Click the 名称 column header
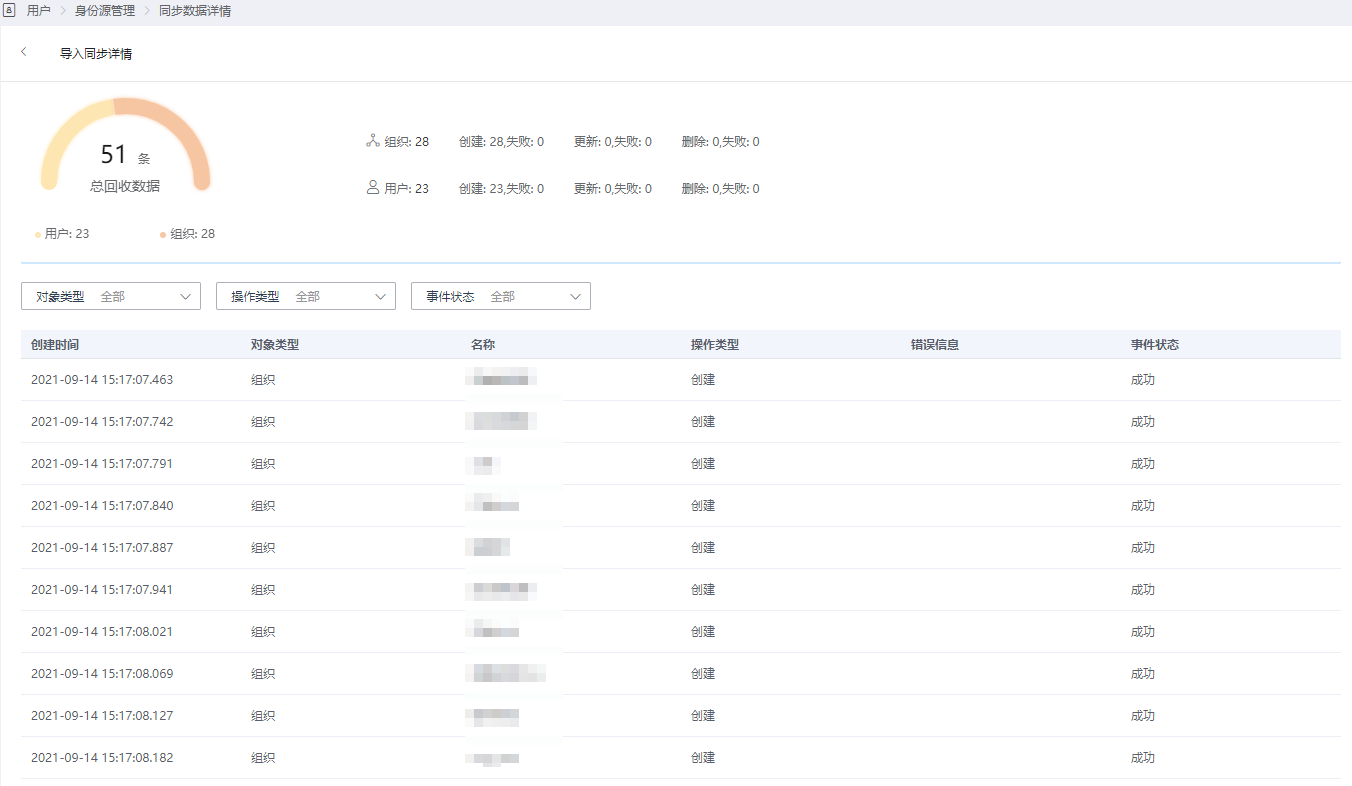Viewport: 1352px width, 786px height. pyautogui.click(x=483, y=345)
